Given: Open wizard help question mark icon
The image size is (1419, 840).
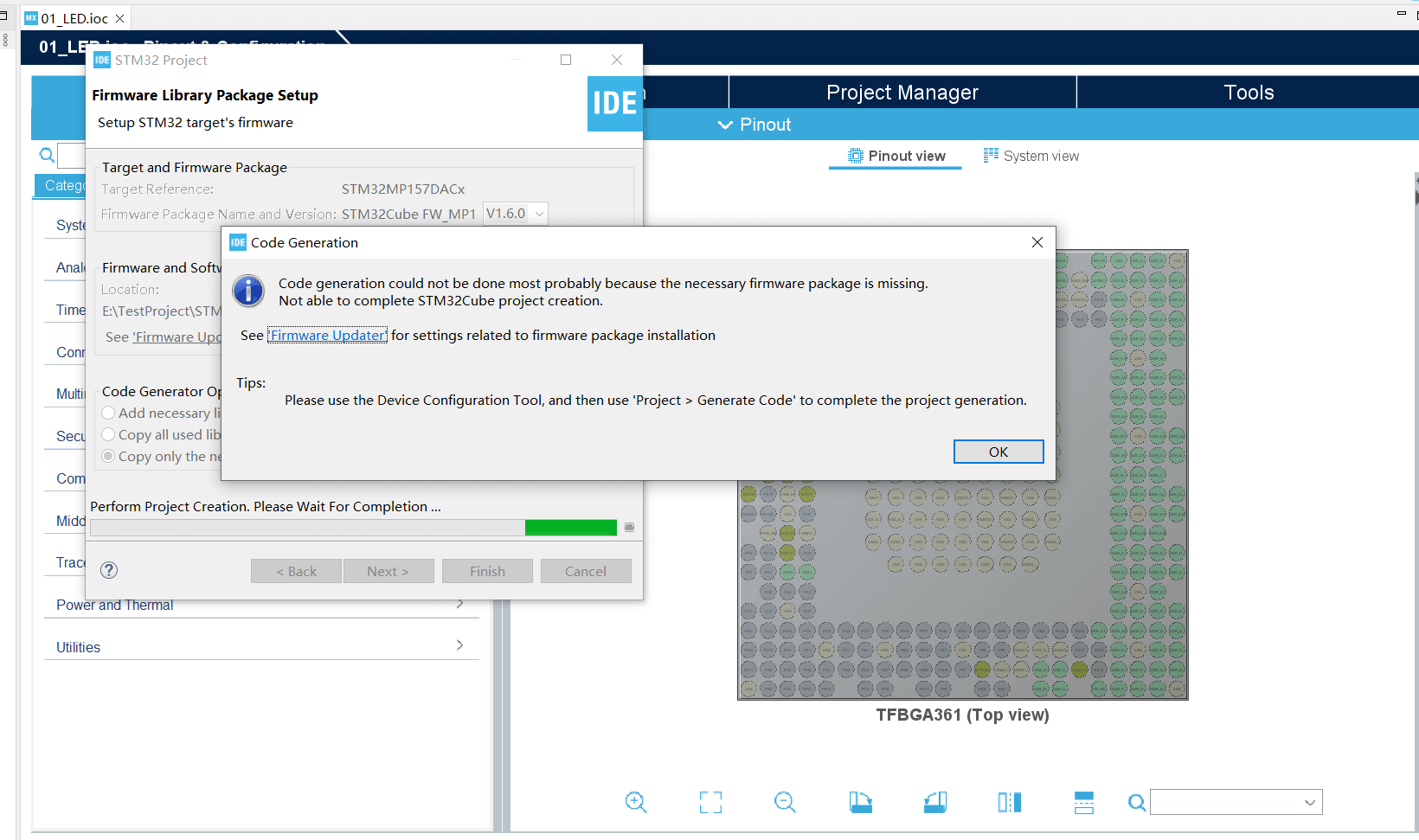Looking at the screenshot, I should click(x=109, y=570).
